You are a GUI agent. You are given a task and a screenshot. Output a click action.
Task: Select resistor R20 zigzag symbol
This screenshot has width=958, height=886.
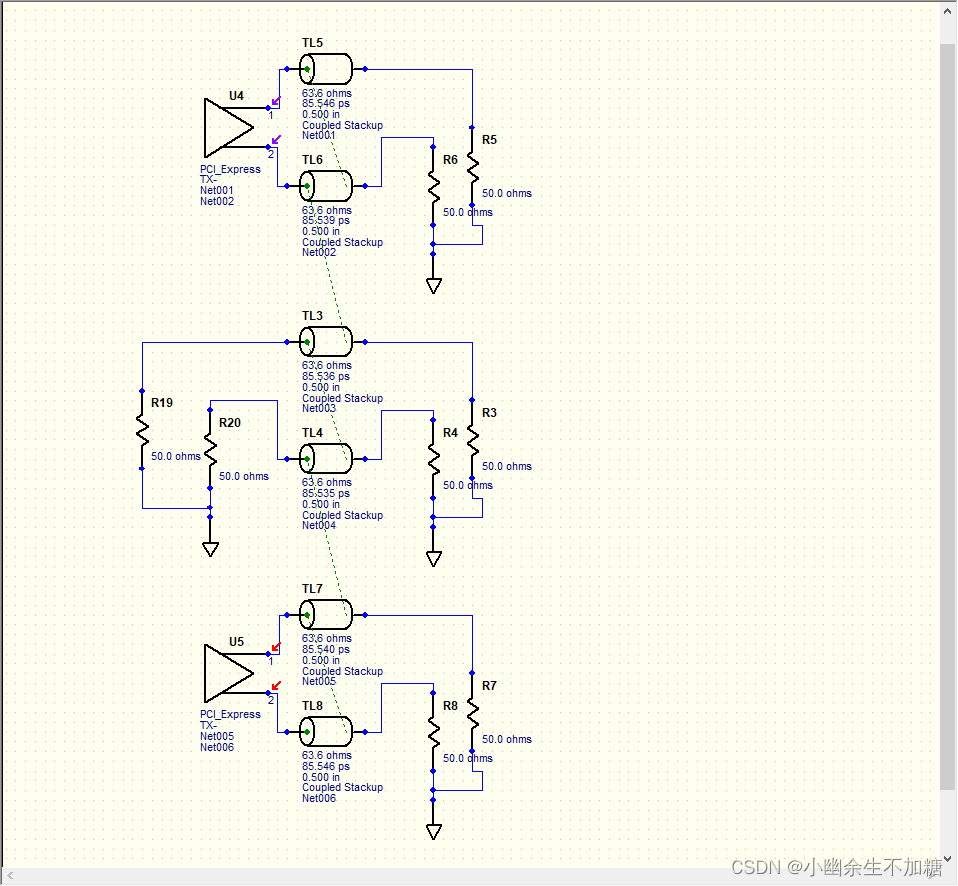(210, 449)
